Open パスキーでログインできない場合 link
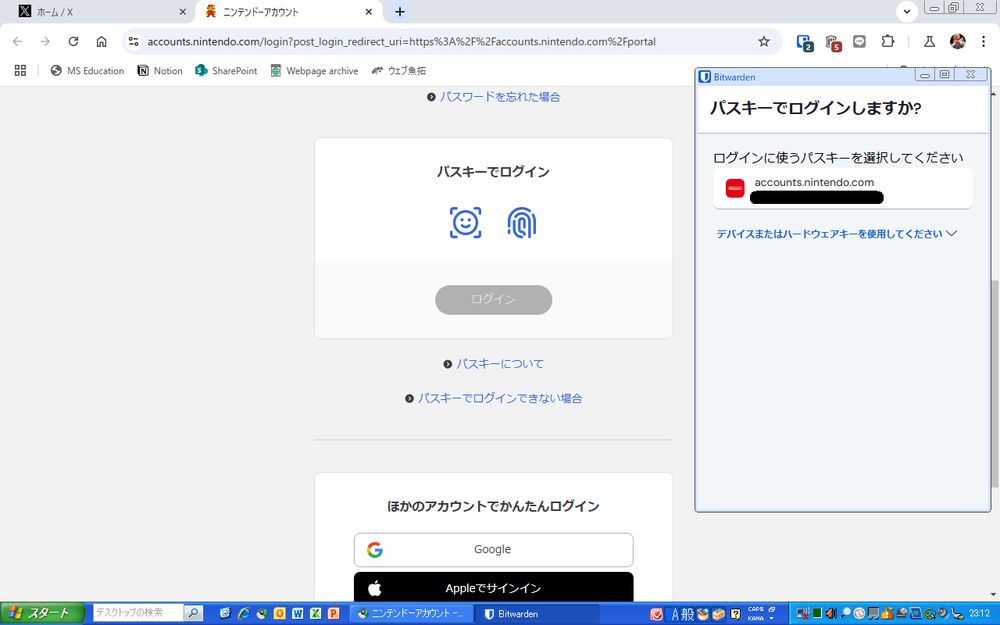Image resolution: width=1000 pixels, height=625 pixels. pyautogui.click(x=500, y=398)
